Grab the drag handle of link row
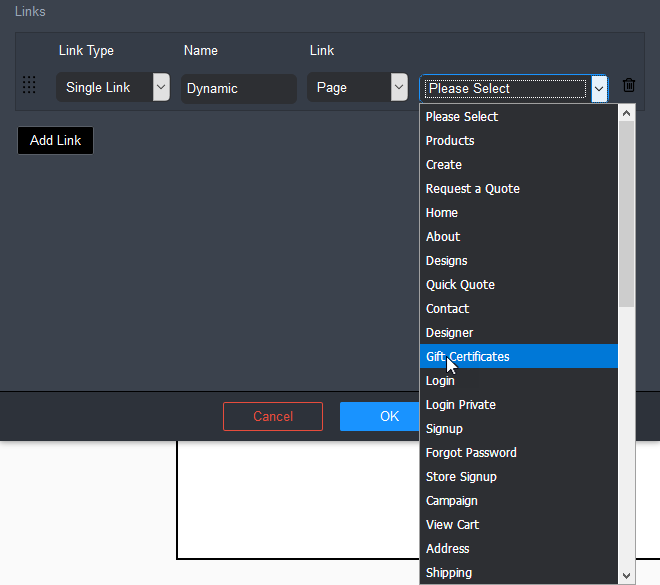Image resolution: width=660 pixels, height=585 pixels. click(x=29, y=86)
